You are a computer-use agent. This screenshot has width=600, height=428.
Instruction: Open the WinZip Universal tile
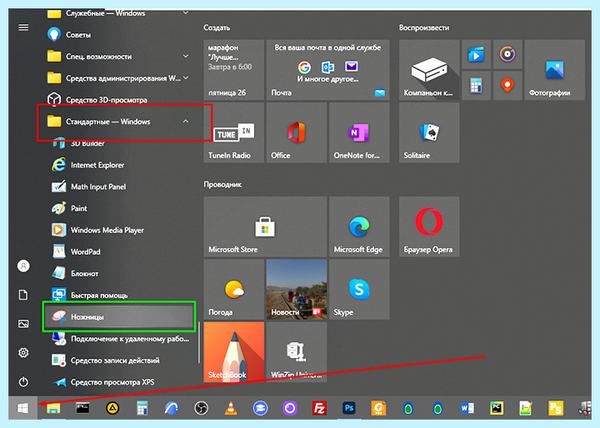click(297, 352)
